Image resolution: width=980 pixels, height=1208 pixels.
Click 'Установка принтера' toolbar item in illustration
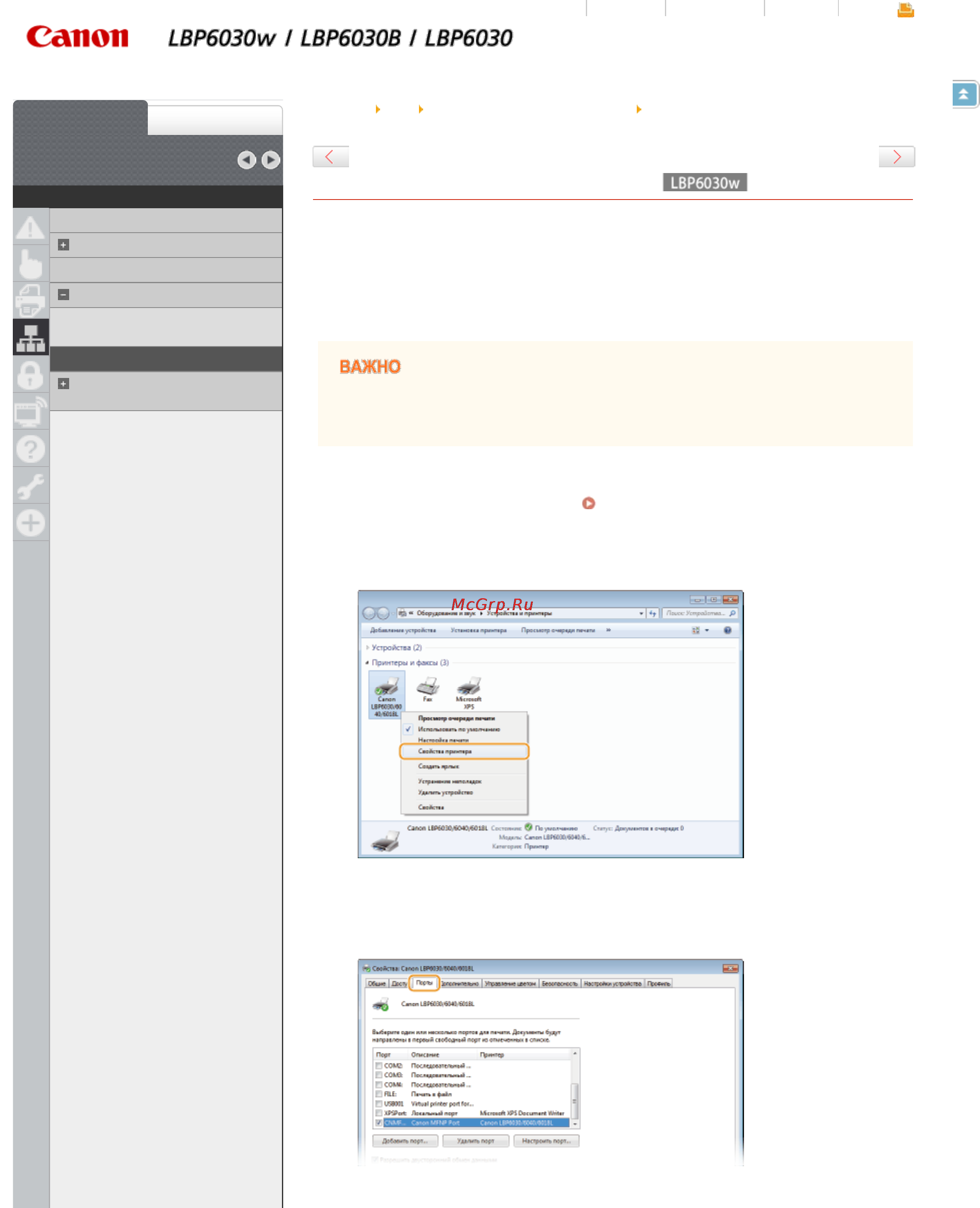(x=479, y=630)
